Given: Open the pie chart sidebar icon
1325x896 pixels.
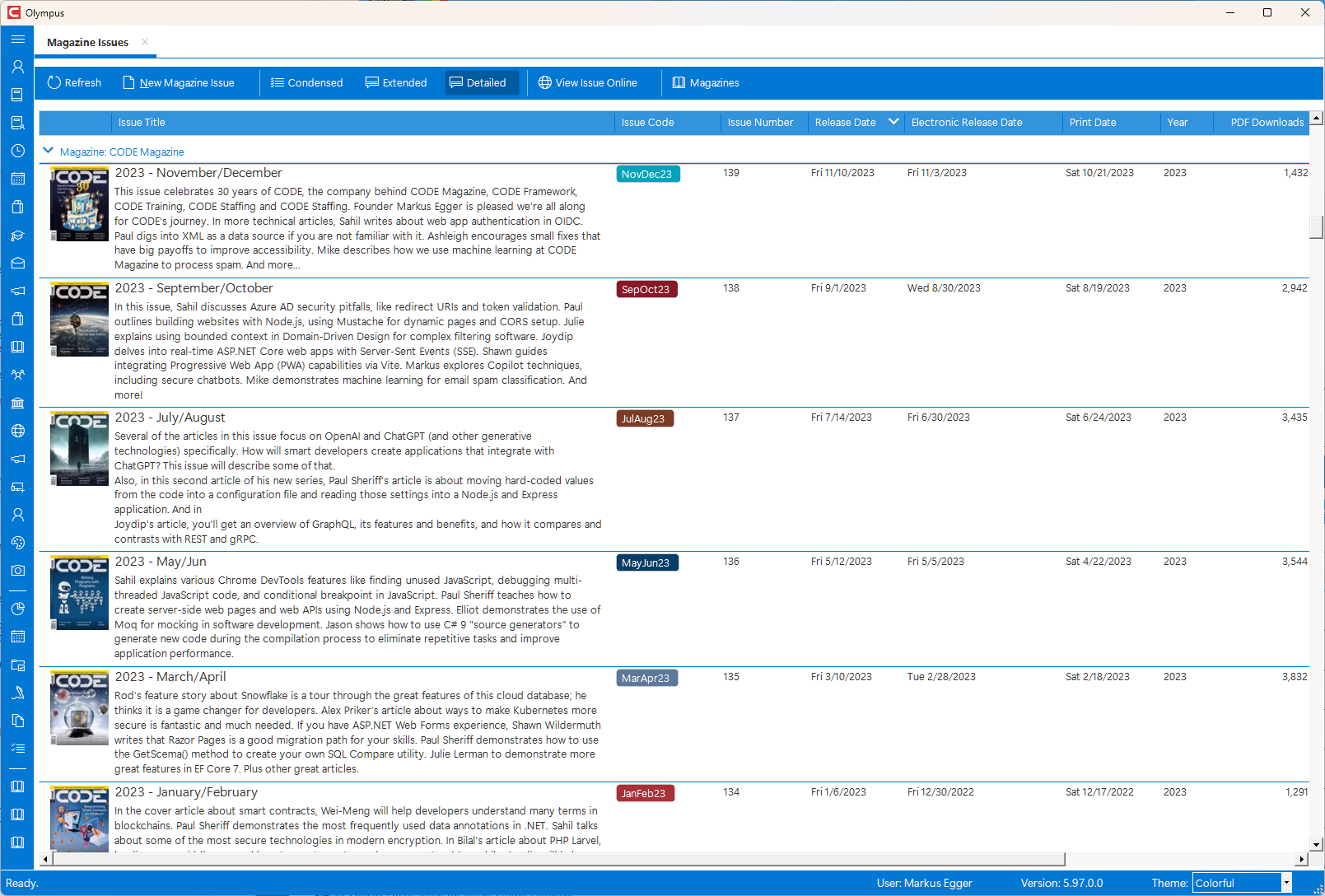Looking at the screenshot, I should (x=17, y=609).
